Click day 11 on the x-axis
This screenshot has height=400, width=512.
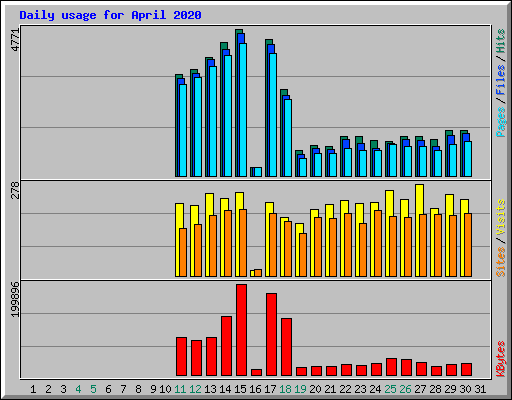pyautogui.click(x=180, y=389)
